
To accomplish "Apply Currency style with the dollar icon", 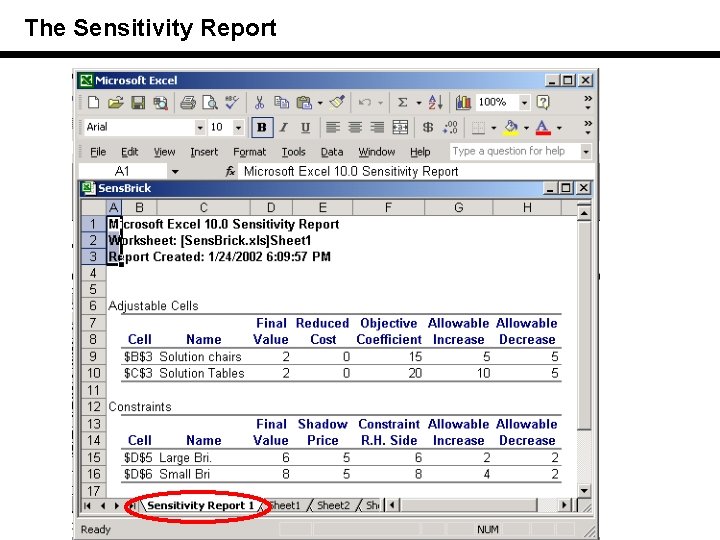I will 428,127.
